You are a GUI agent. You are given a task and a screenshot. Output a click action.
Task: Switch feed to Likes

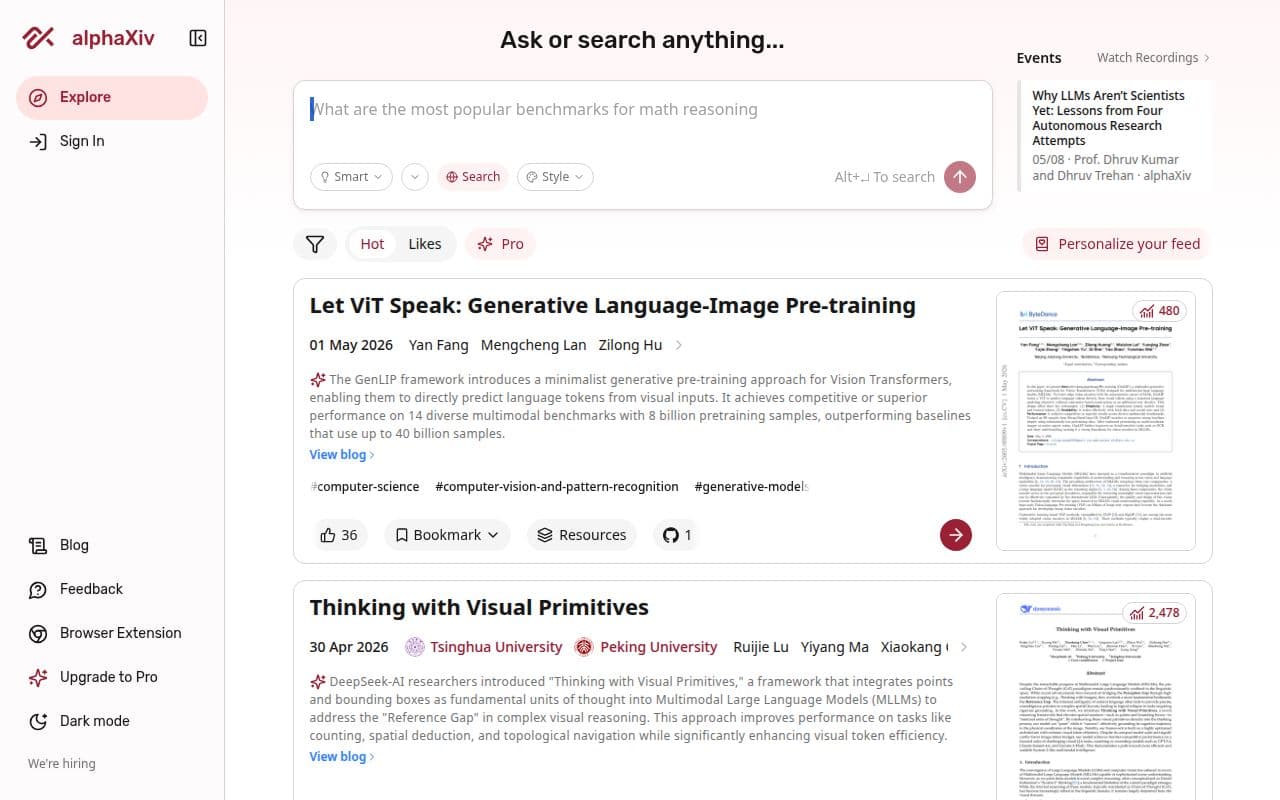point(425,244)
